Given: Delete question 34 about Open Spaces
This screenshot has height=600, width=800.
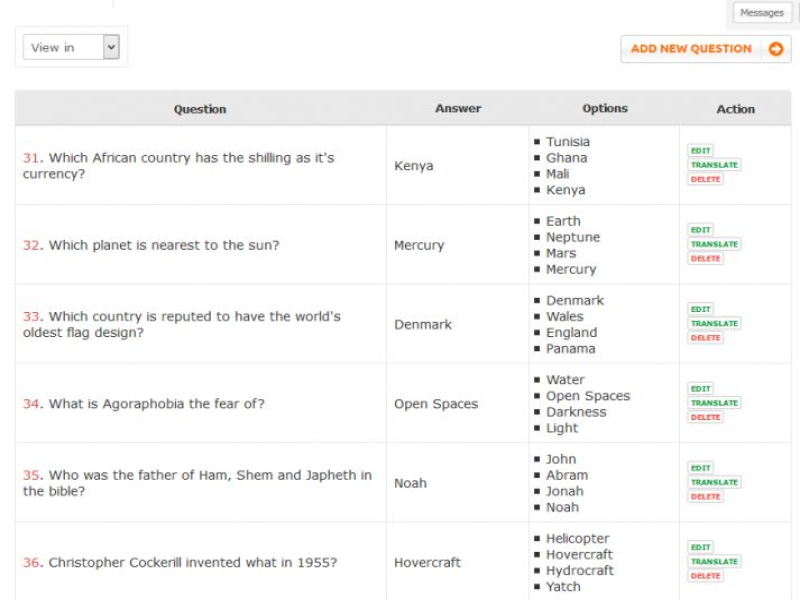Looking at the screenshot, I should (705, 417).
